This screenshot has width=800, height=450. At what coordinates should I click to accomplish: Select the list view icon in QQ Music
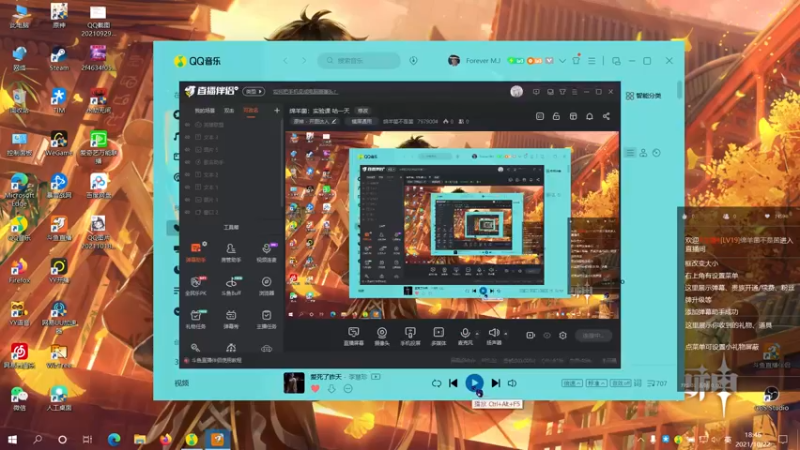point(630,153)
